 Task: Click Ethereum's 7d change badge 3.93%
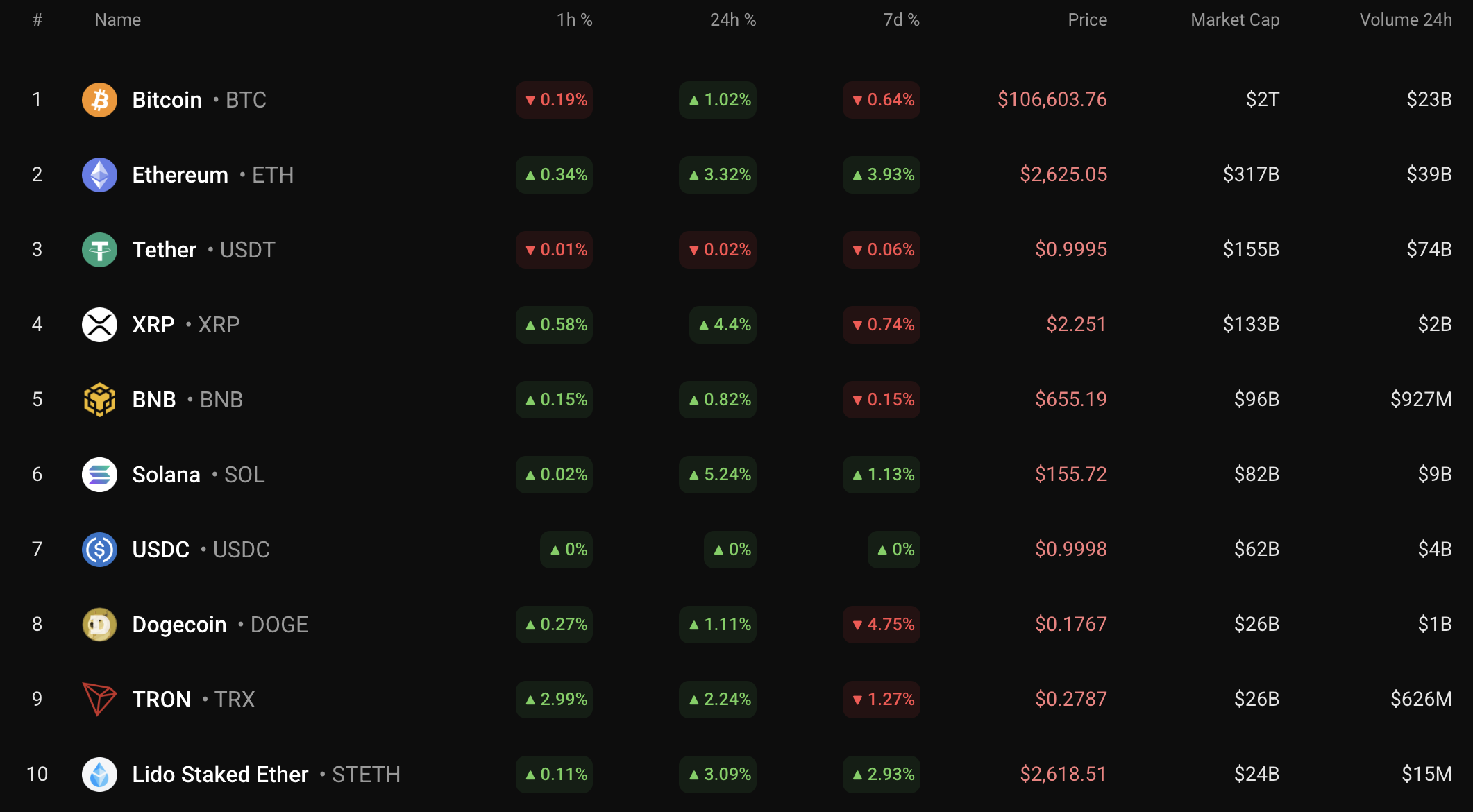pyautogui.click(x=882, y=175)
